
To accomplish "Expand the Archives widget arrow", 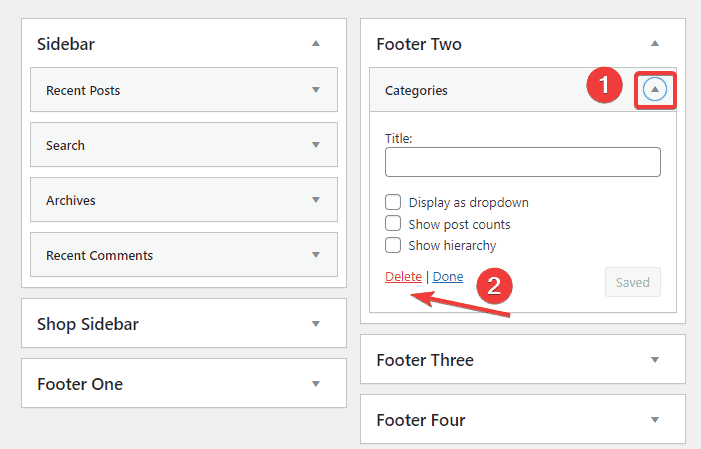I will click(315, 200).
